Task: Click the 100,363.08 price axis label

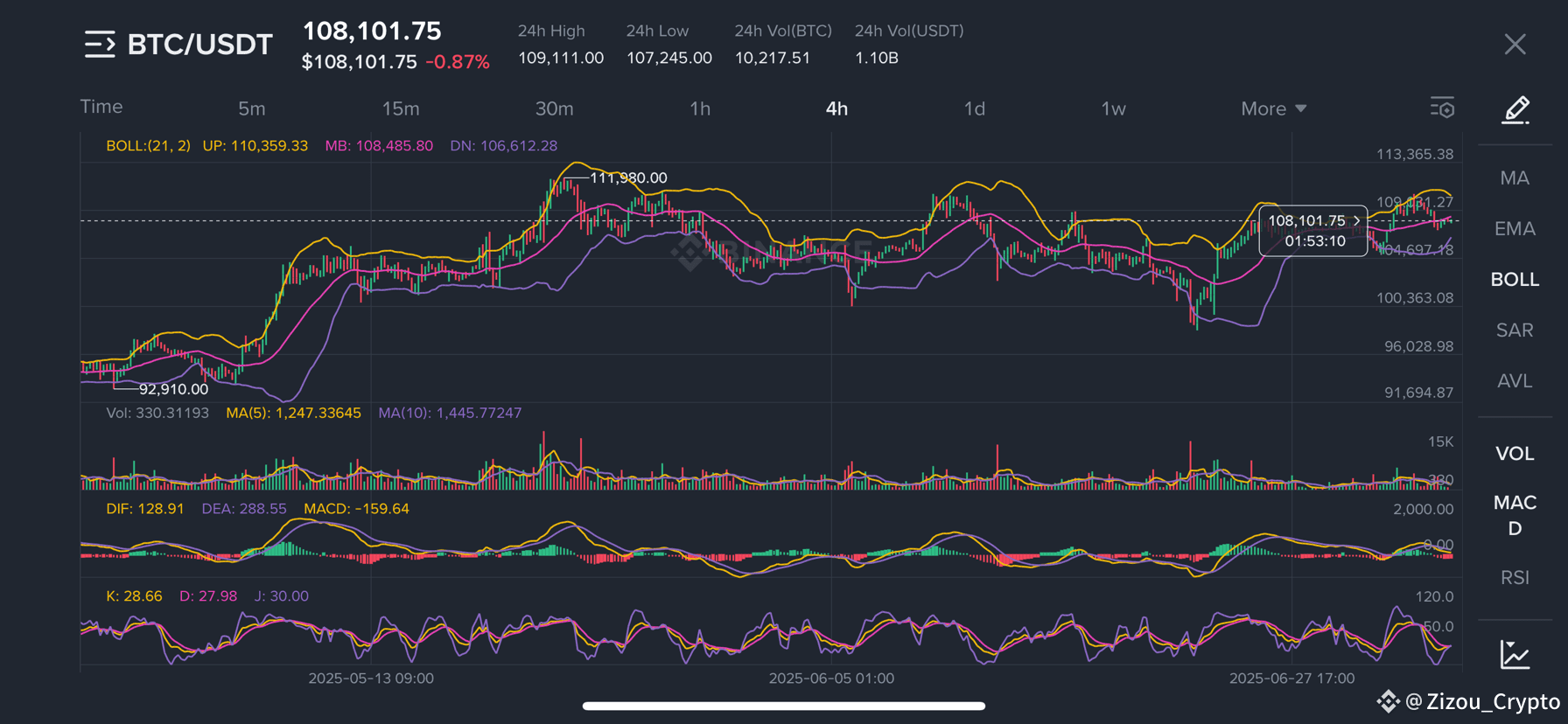Action: [1415, 298]
